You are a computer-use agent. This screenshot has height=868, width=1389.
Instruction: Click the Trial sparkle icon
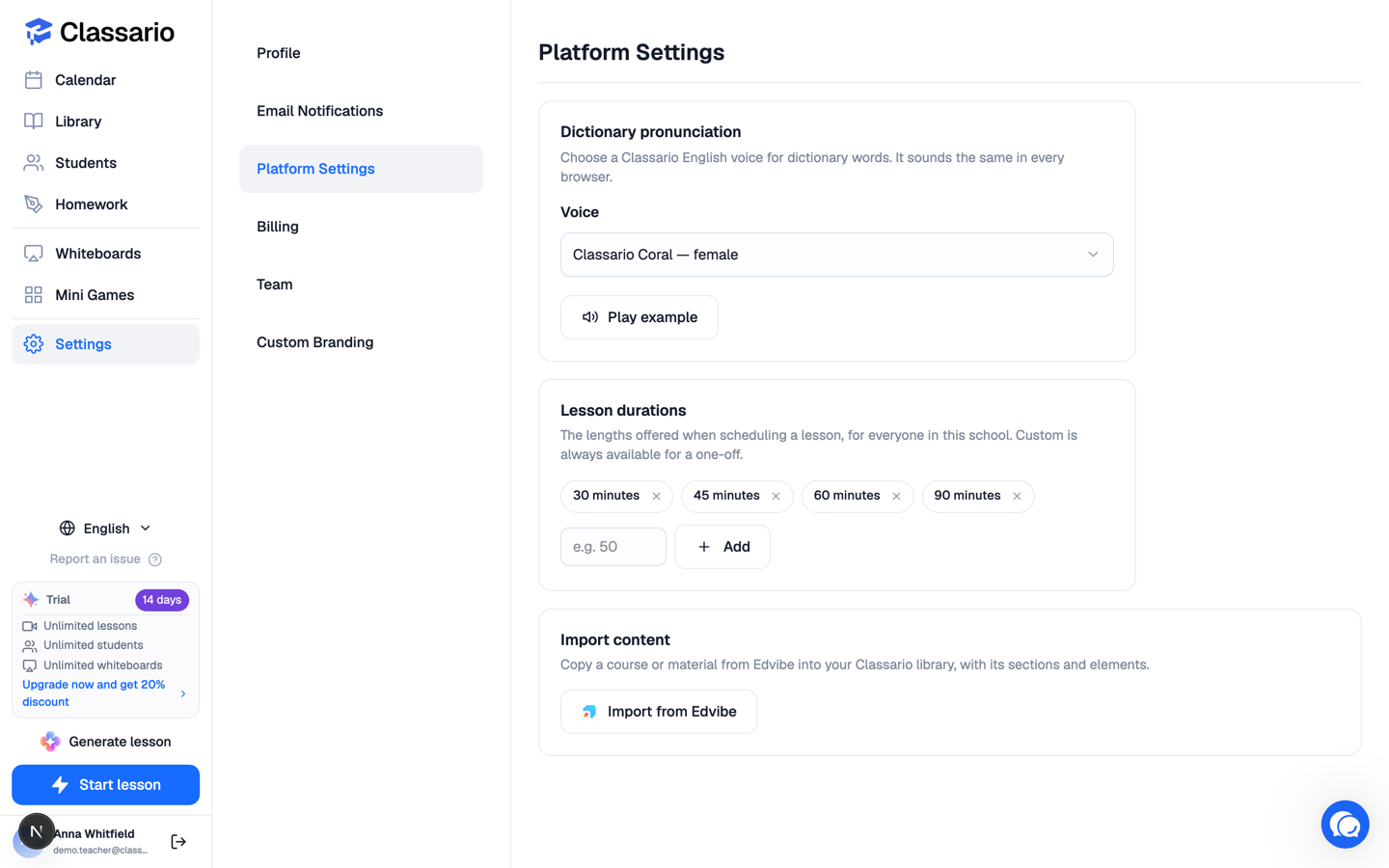click(x=31, y=600)
